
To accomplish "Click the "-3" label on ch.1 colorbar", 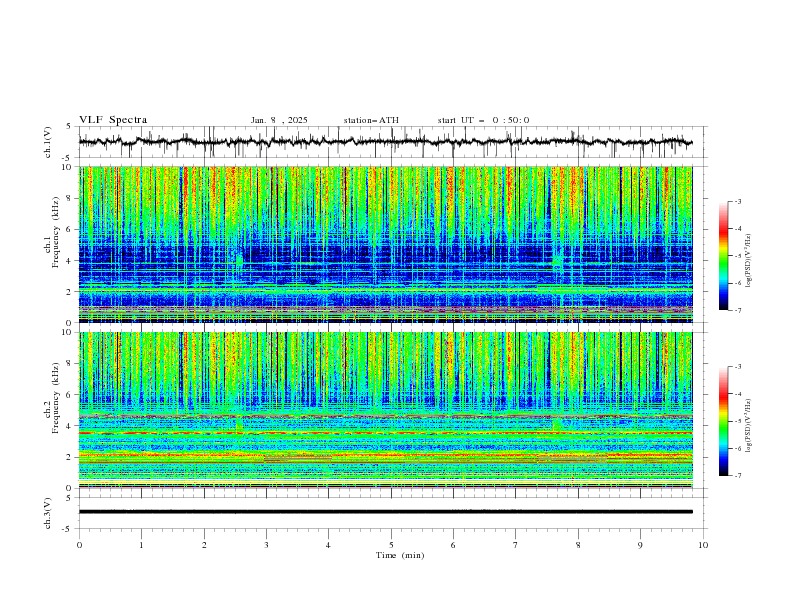I will click(737, 202).
